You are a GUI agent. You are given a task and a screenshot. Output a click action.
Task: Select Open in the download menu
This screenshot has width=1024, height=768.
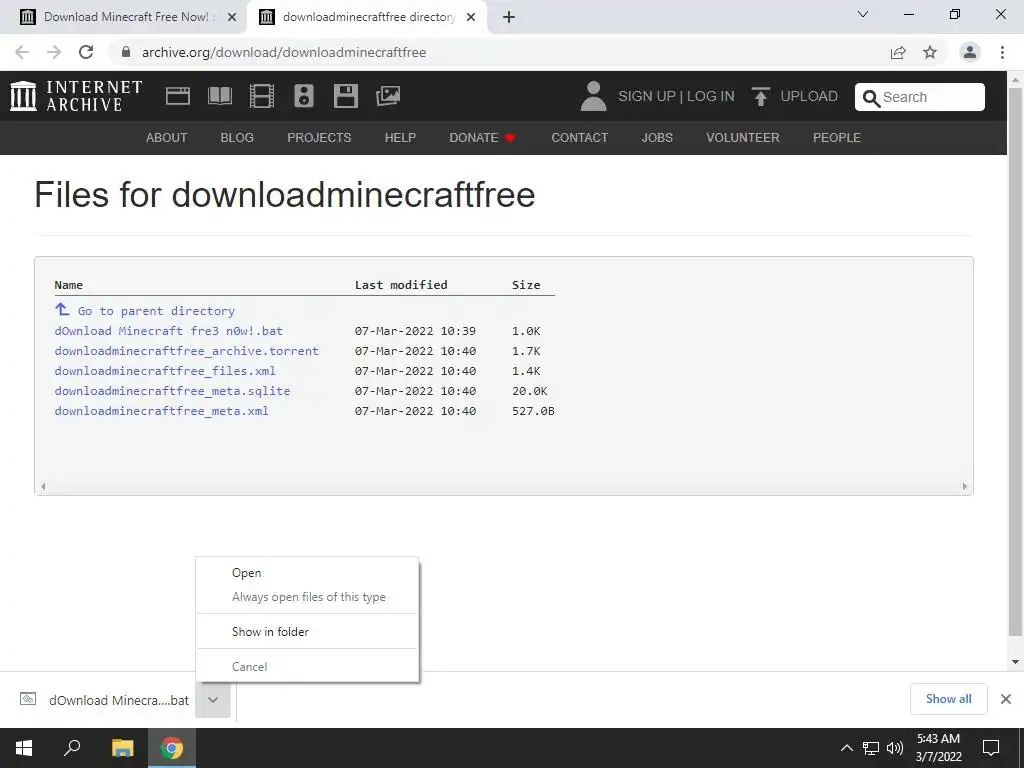click(308, 573)
